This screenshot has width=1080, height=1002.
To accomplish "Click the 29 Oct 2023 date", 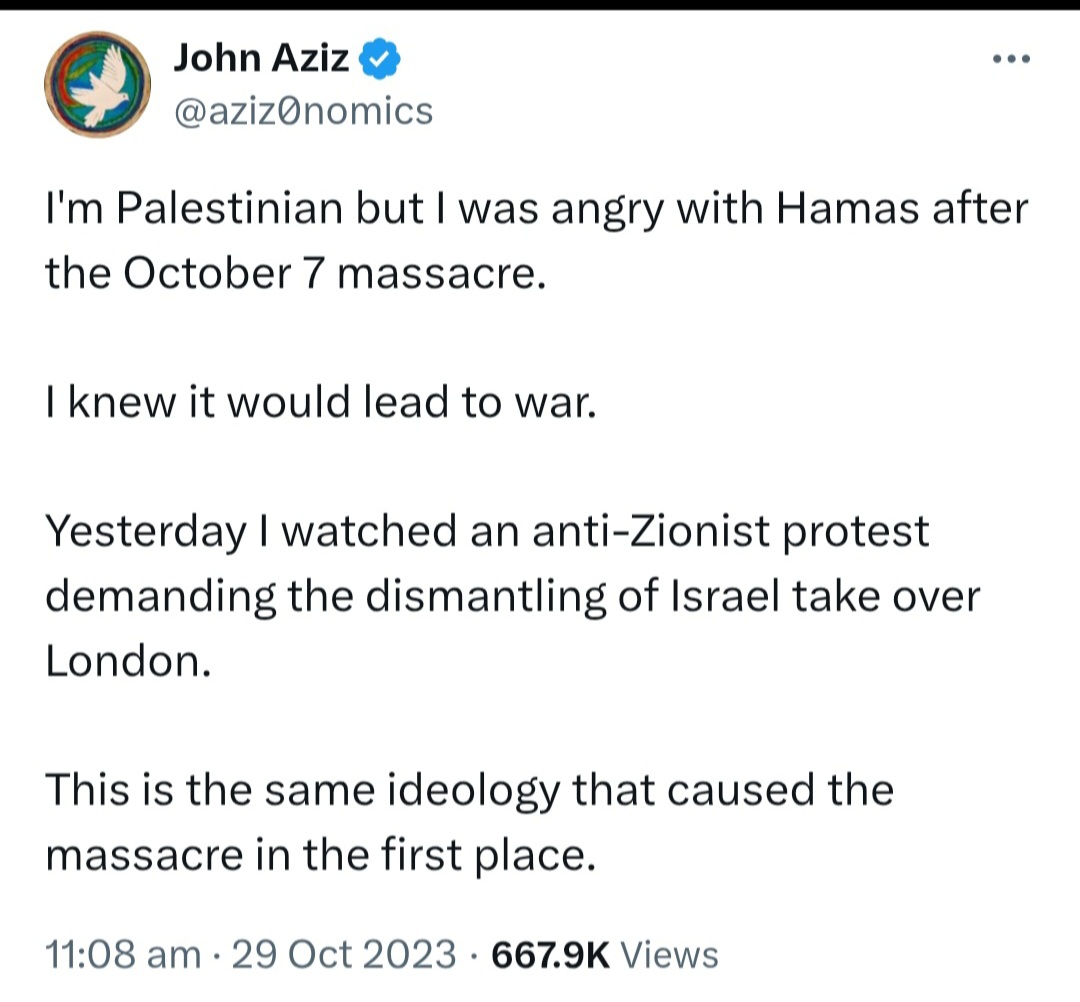I will (344, 954).
